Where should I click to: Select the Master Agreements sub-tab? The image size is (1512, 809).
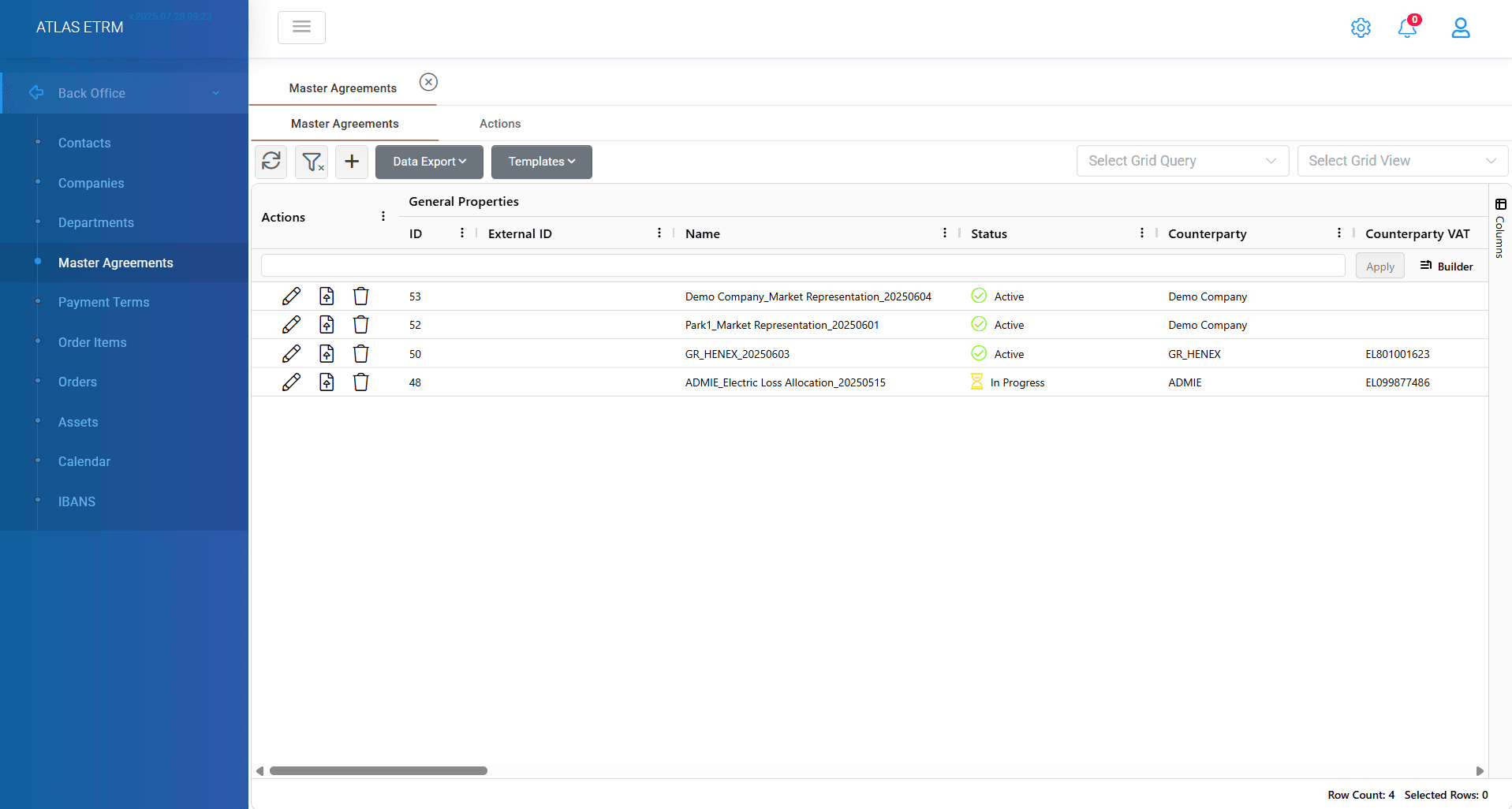point(345,124)
